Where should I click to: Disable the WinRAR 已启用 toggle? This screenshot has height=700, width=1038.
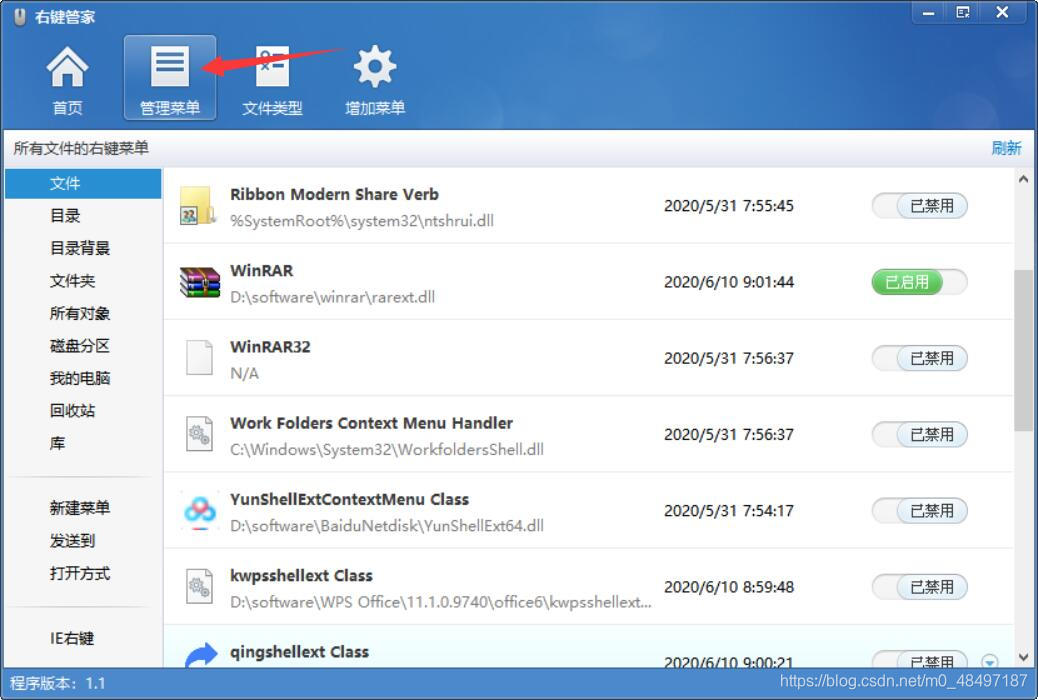pyautogui.click(x=920, y=282)
